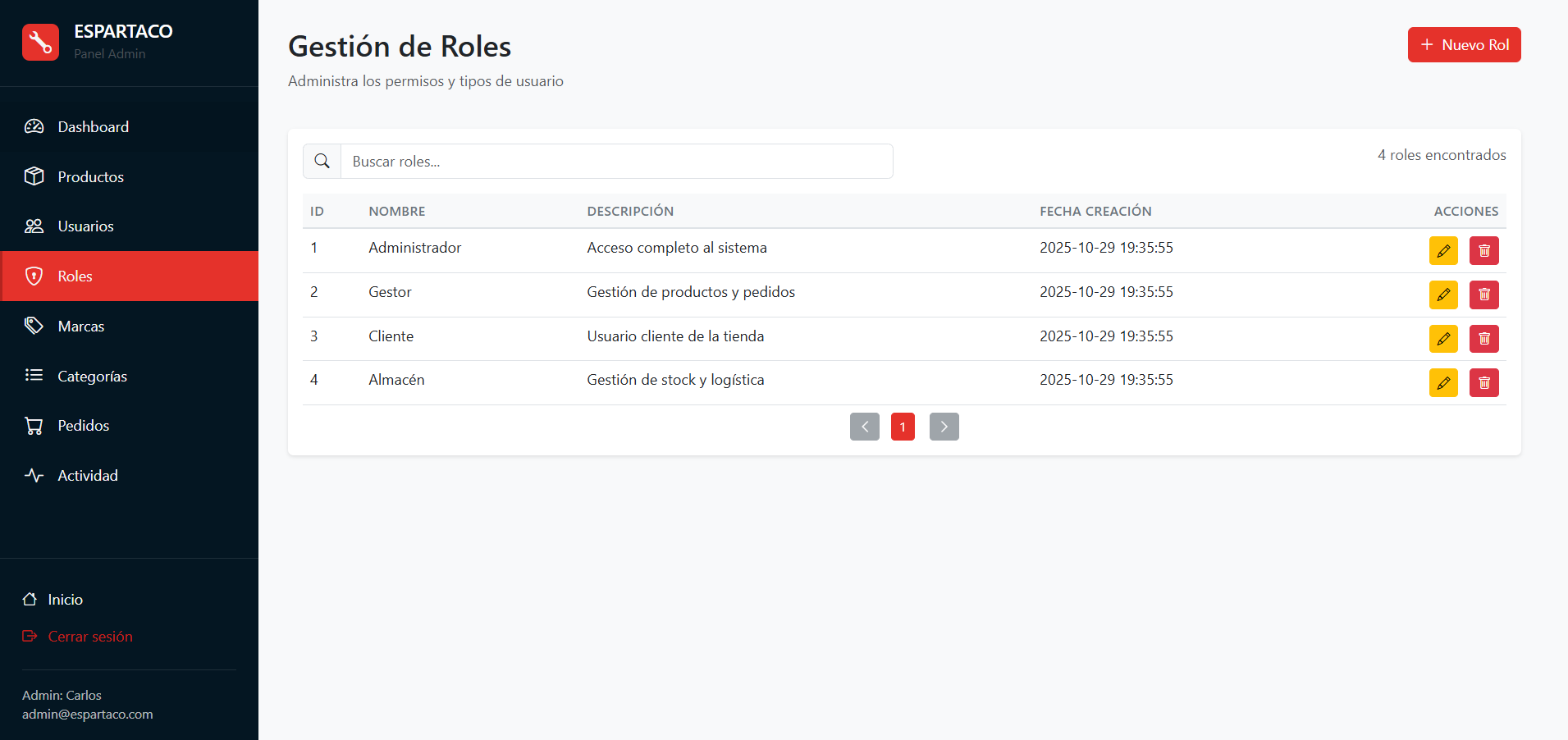Click the Roles shield icon
The image size is (1568, 740).
coord(34,276)
